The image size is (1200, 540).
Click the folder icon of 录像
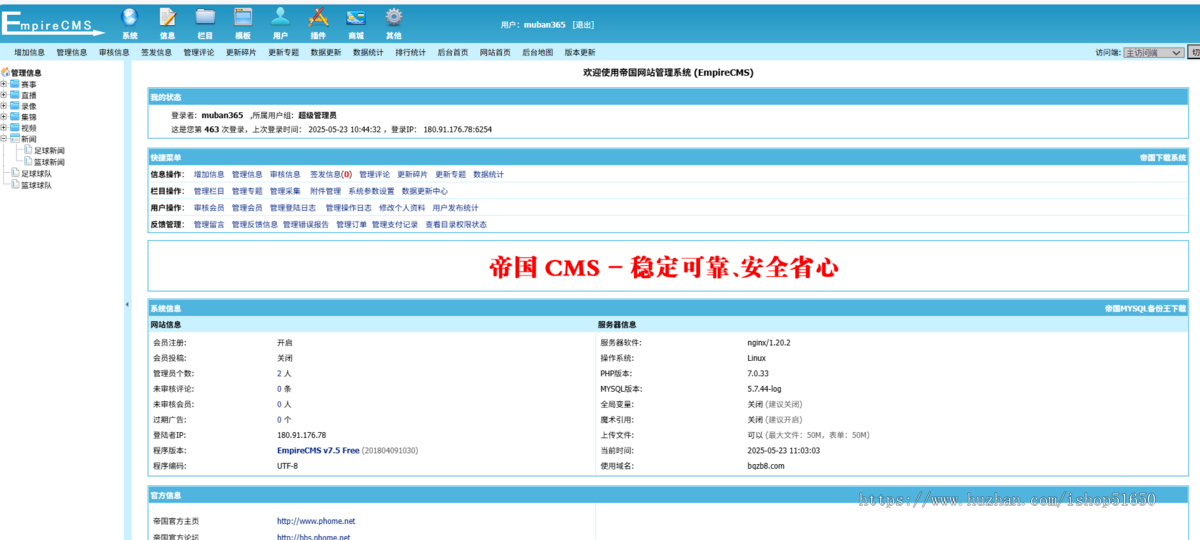tap(15, 106)
